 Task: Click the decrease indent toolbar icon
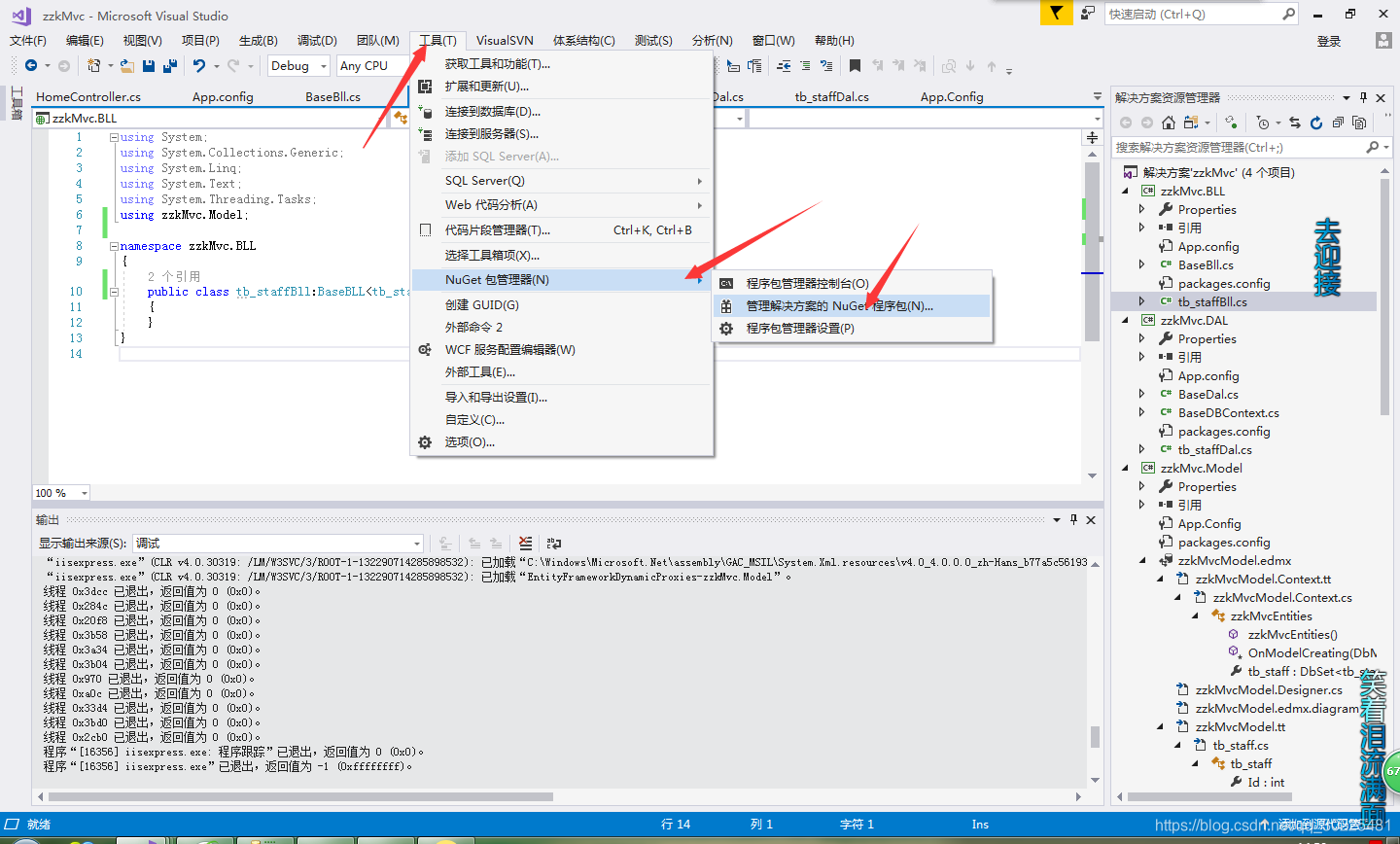pos(784,65)
